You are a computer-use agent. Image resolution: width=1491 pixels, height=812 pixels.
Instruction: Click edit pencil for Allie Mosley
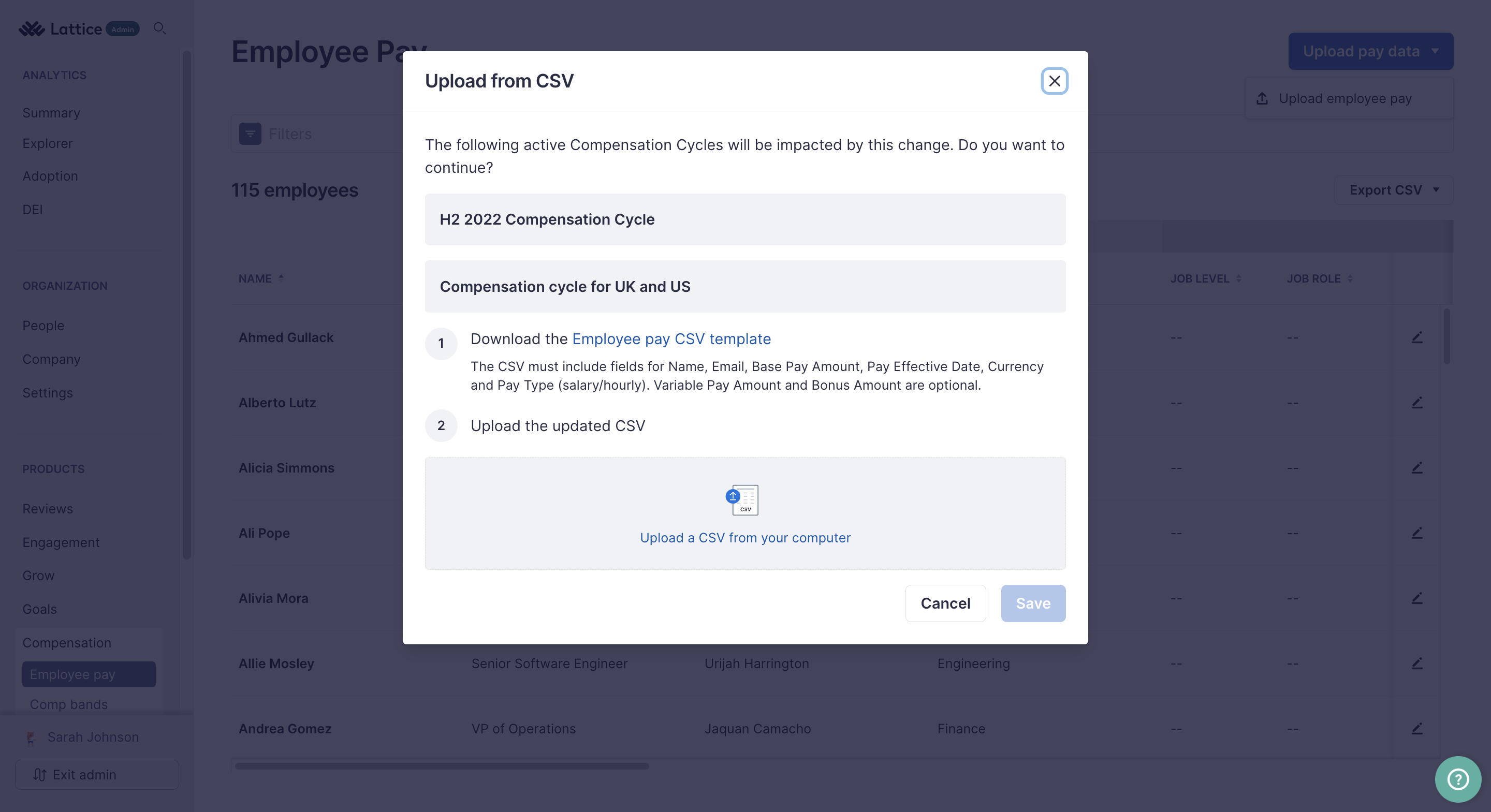[1416, 663]
